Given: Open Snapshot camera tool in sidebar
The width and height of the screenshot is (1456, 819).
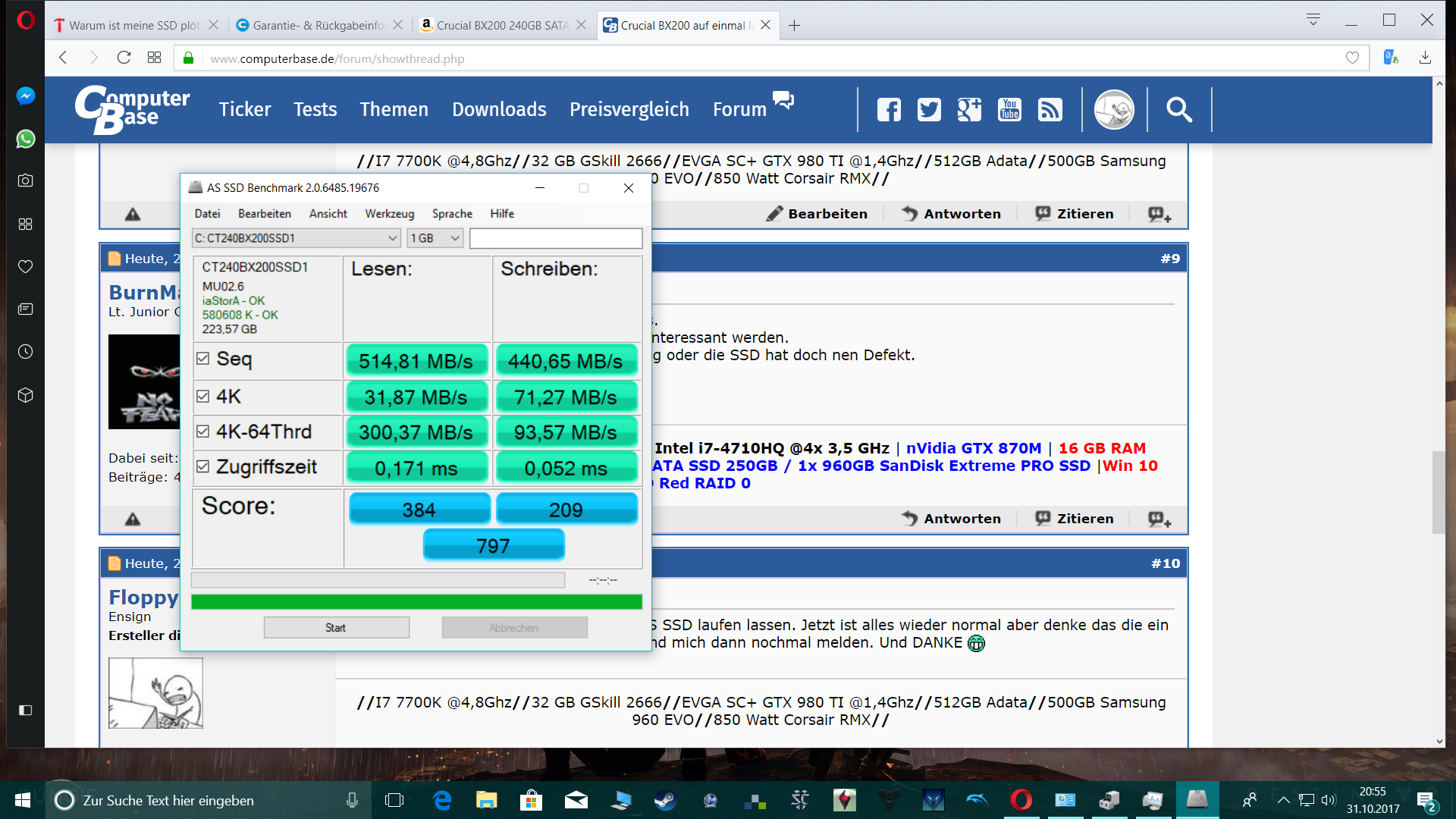Looking at the screenshot, I should click(25, 180).
